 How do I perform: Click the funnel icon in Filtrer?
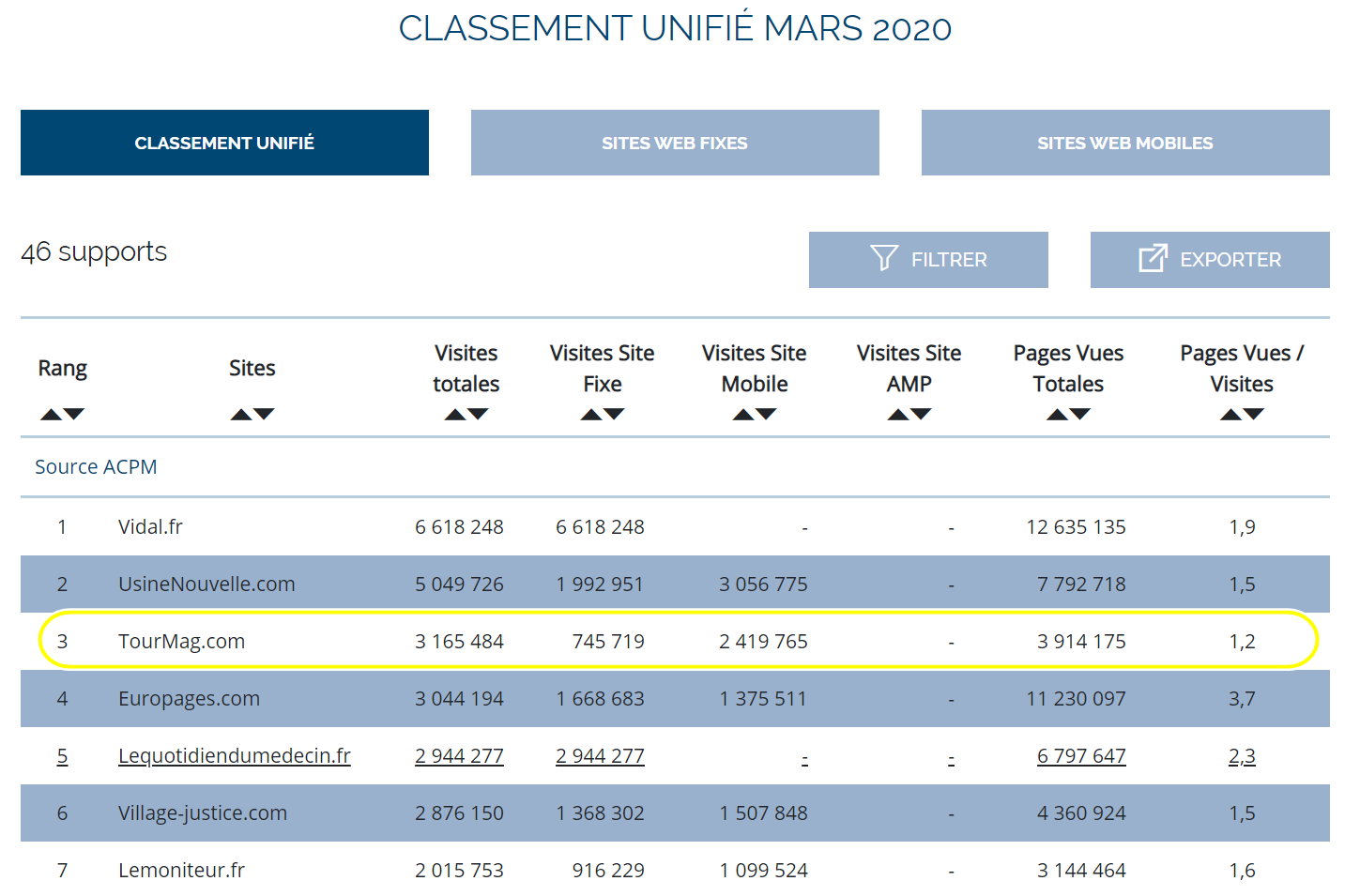(x=883, y=258)
